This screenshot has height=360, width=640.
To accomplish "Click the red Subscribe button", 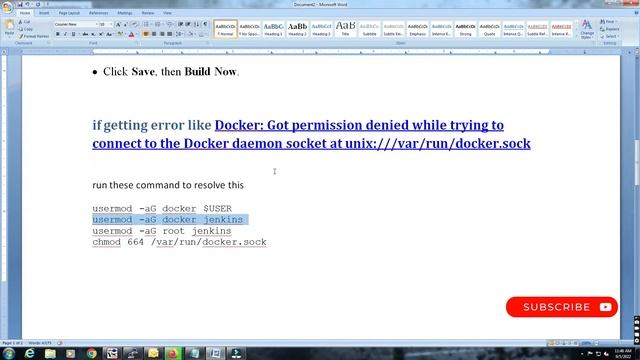I will pyautogui.click(x=562, y=307).
